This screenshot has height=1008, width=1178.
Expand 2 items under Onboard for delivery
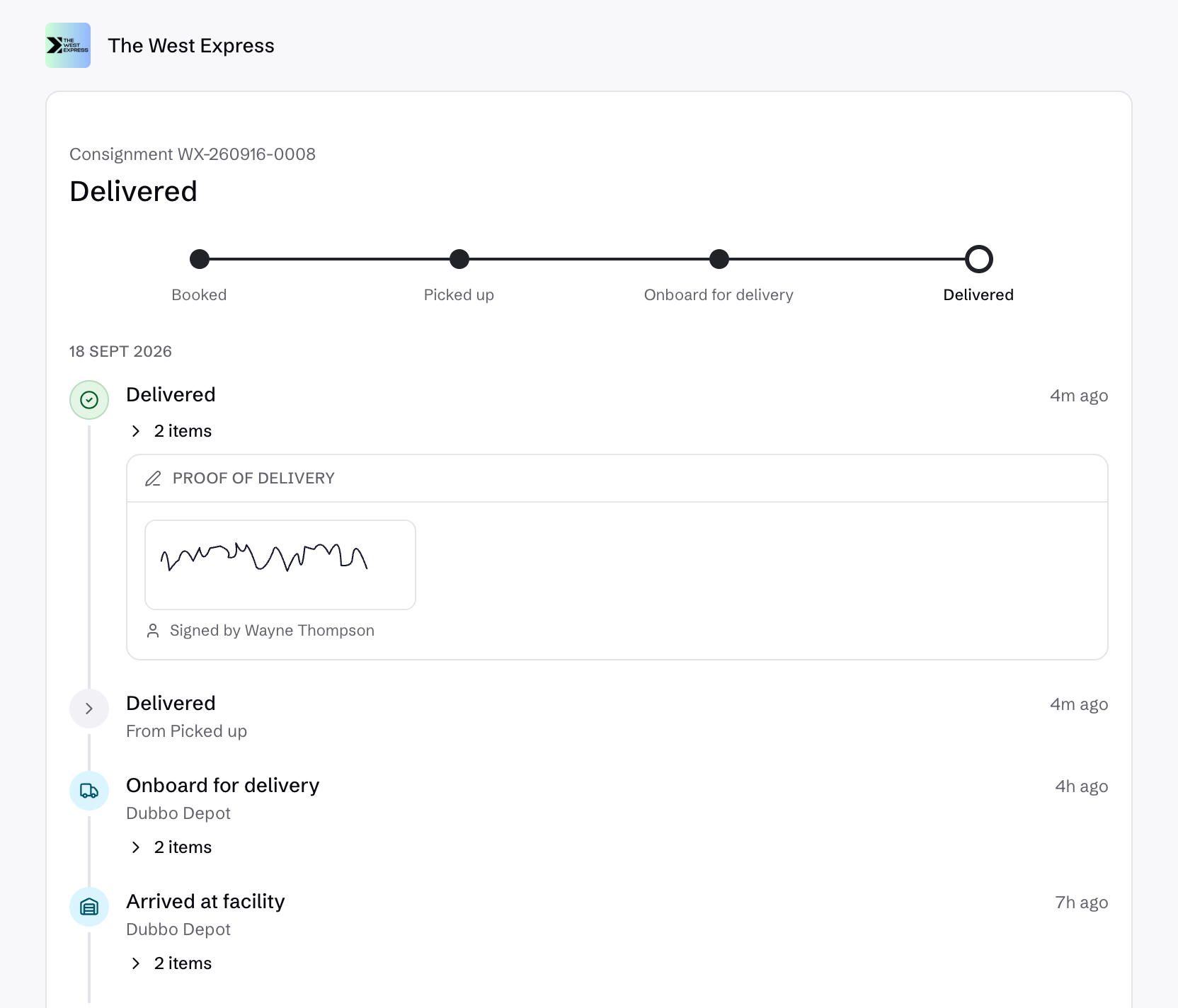[172, 847]
